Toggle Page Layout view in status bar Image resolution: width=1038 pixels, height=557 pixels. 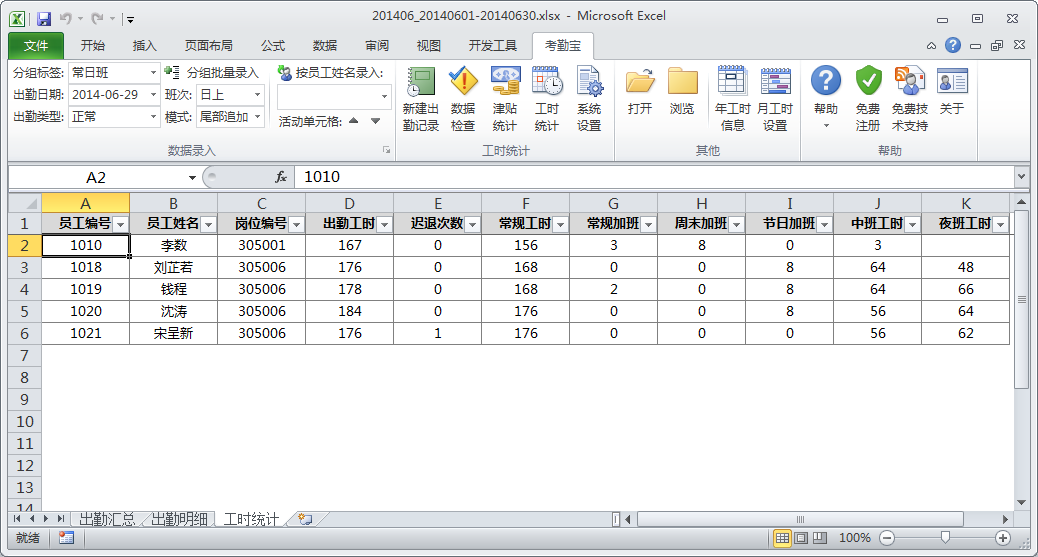pyautogui.click(x=801, y=538)
